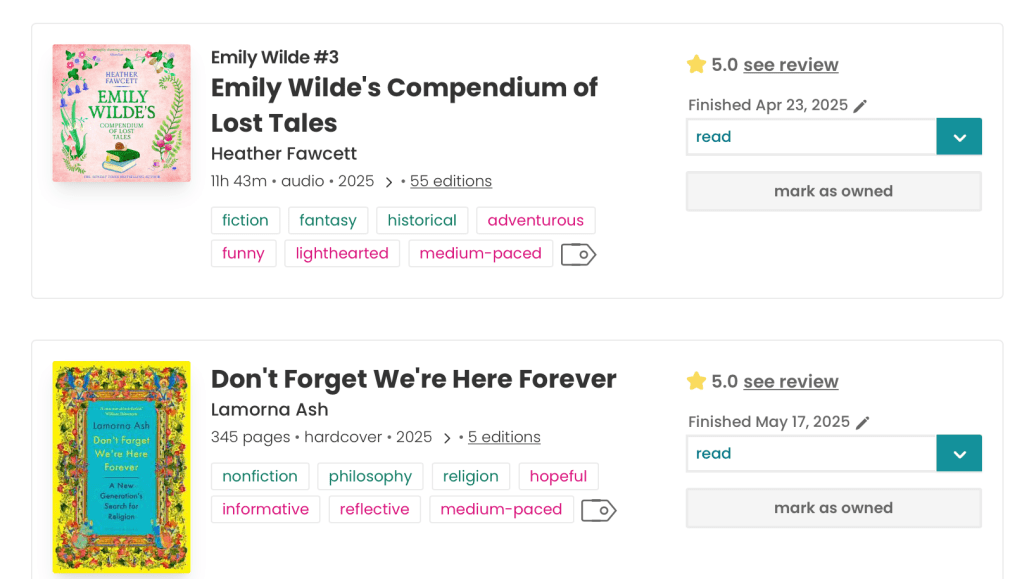
Task: Click the tag icon for Don't Forget We're Here Forever
Action: click(598, 510)
